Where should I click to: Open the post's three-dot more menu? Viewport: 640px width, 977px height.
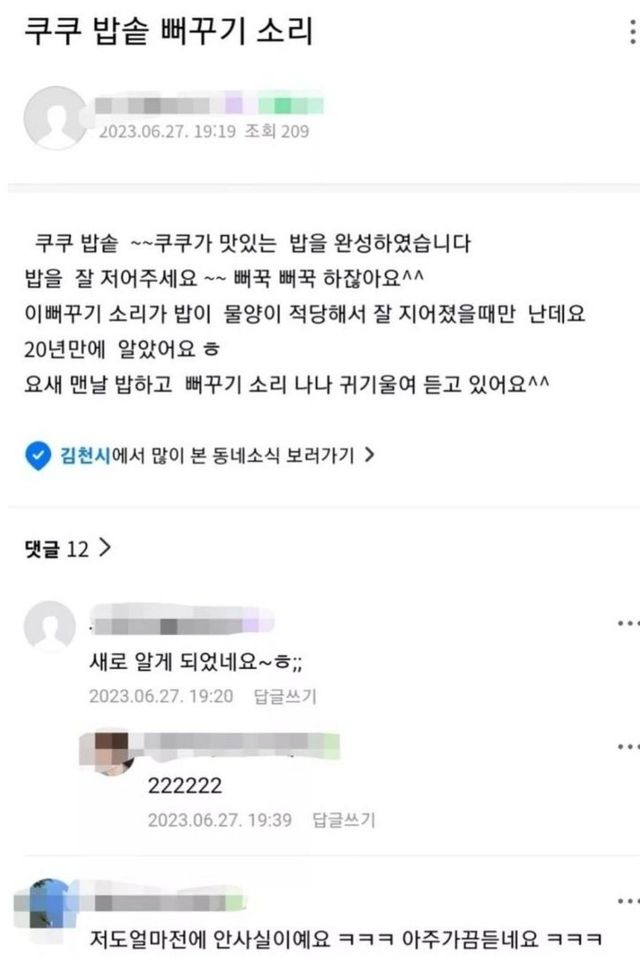(632, 31)
